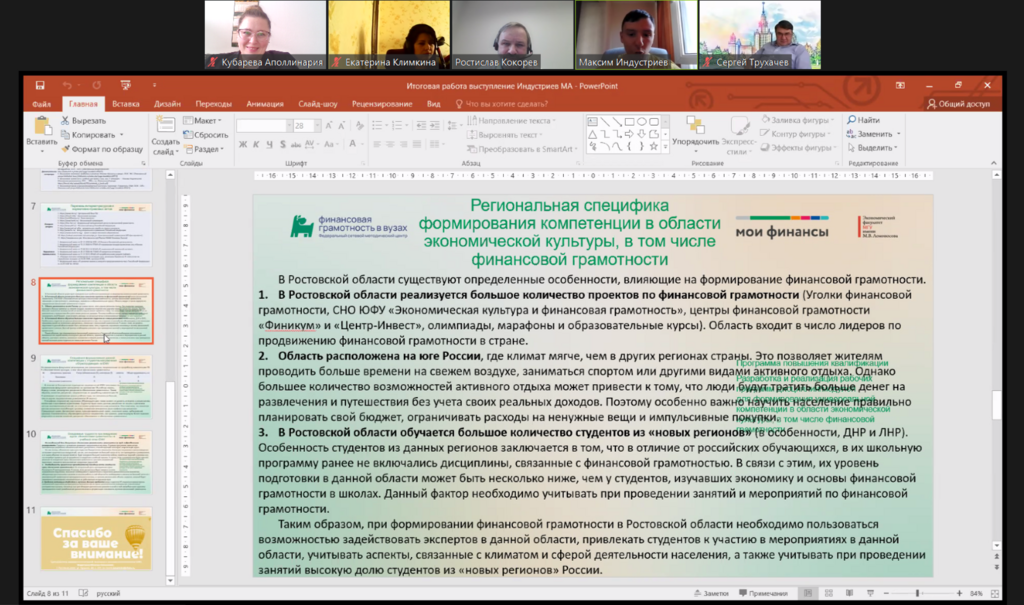The height and width of the screenshot is (605, 1024).
Task: Fit slide to current window icon
Action: click(x=995, y=593)
